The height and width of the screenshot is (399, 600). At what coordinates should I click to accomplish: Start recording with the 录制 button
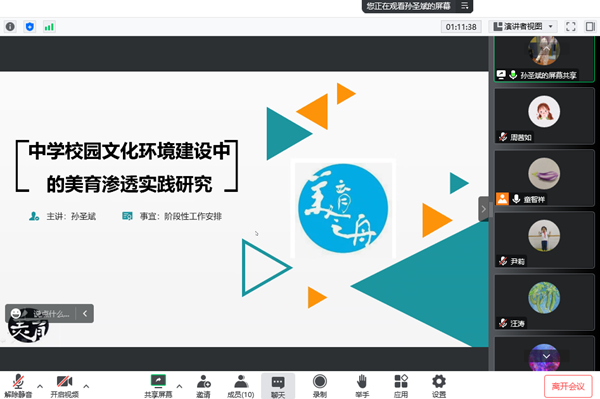tap(320, 386)
